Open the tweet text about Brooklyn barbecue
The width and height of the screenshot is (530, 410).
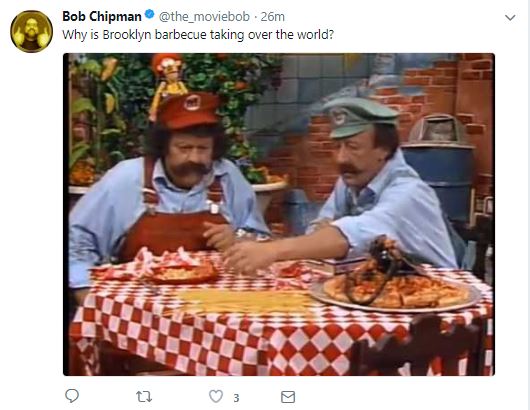tap(198, 35)
